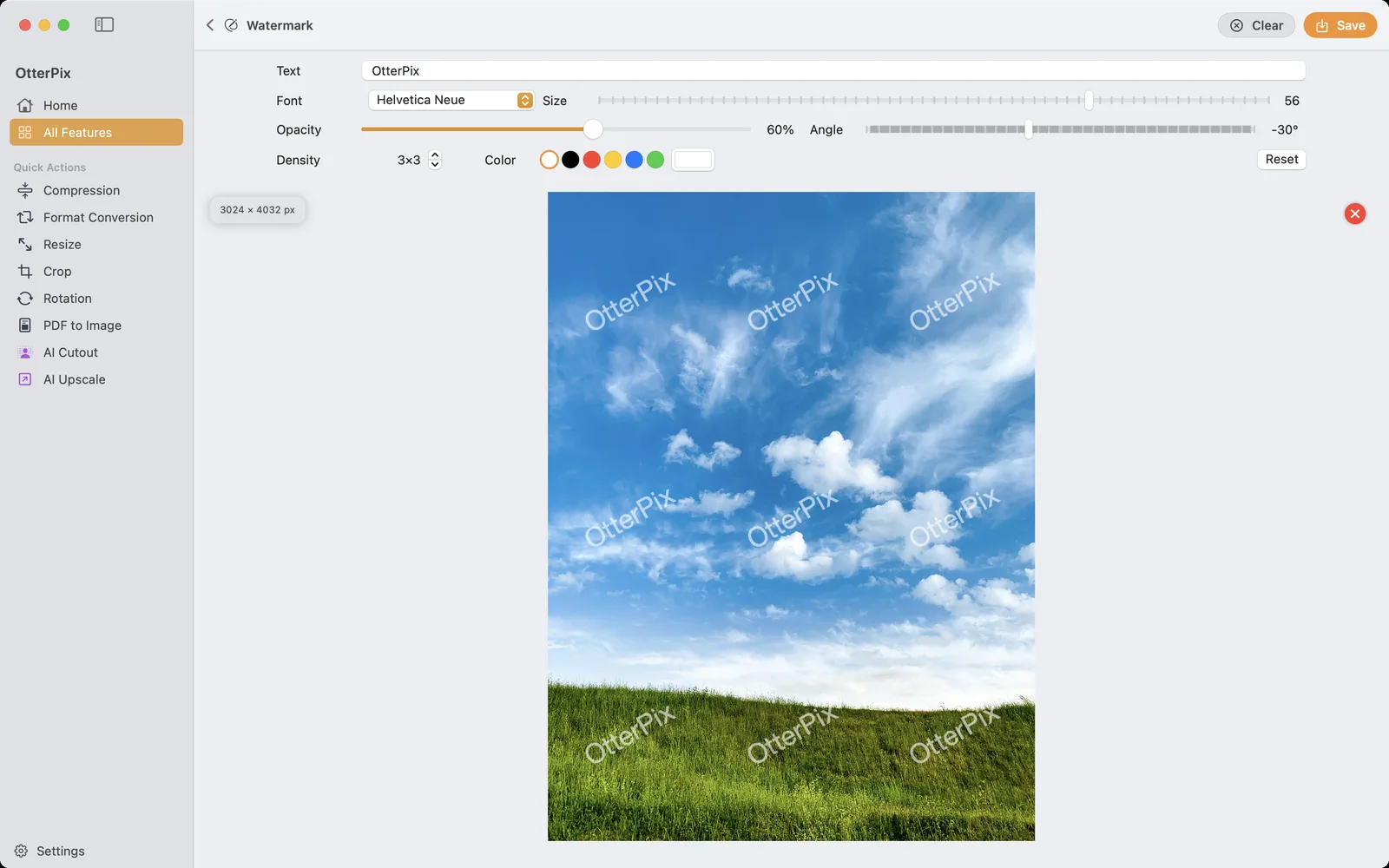Screen dimensions: 1389x868
Task: Select the yellow color swatch
Action: click(613, 160)
